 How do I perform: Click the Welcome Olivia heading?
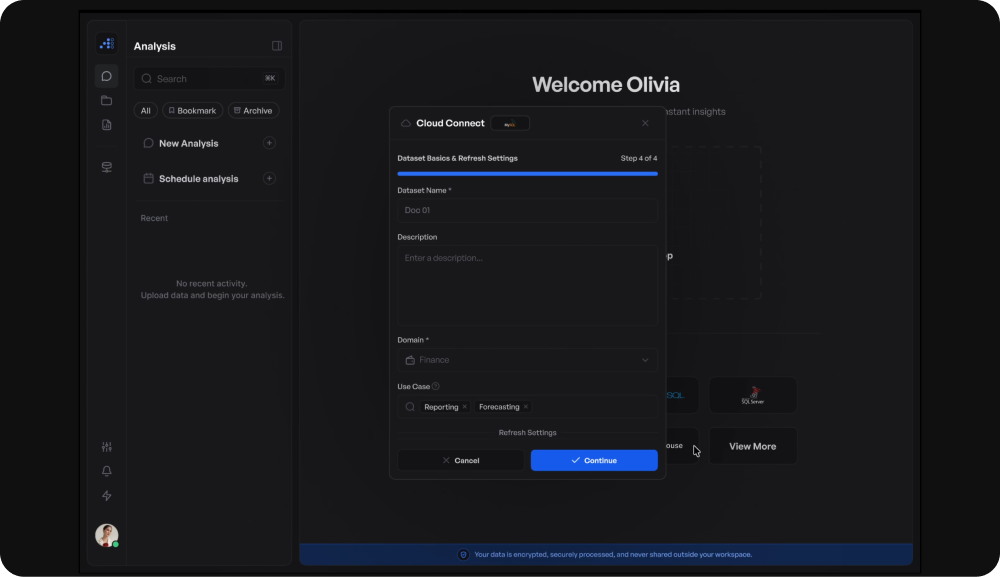pos(606,85)
